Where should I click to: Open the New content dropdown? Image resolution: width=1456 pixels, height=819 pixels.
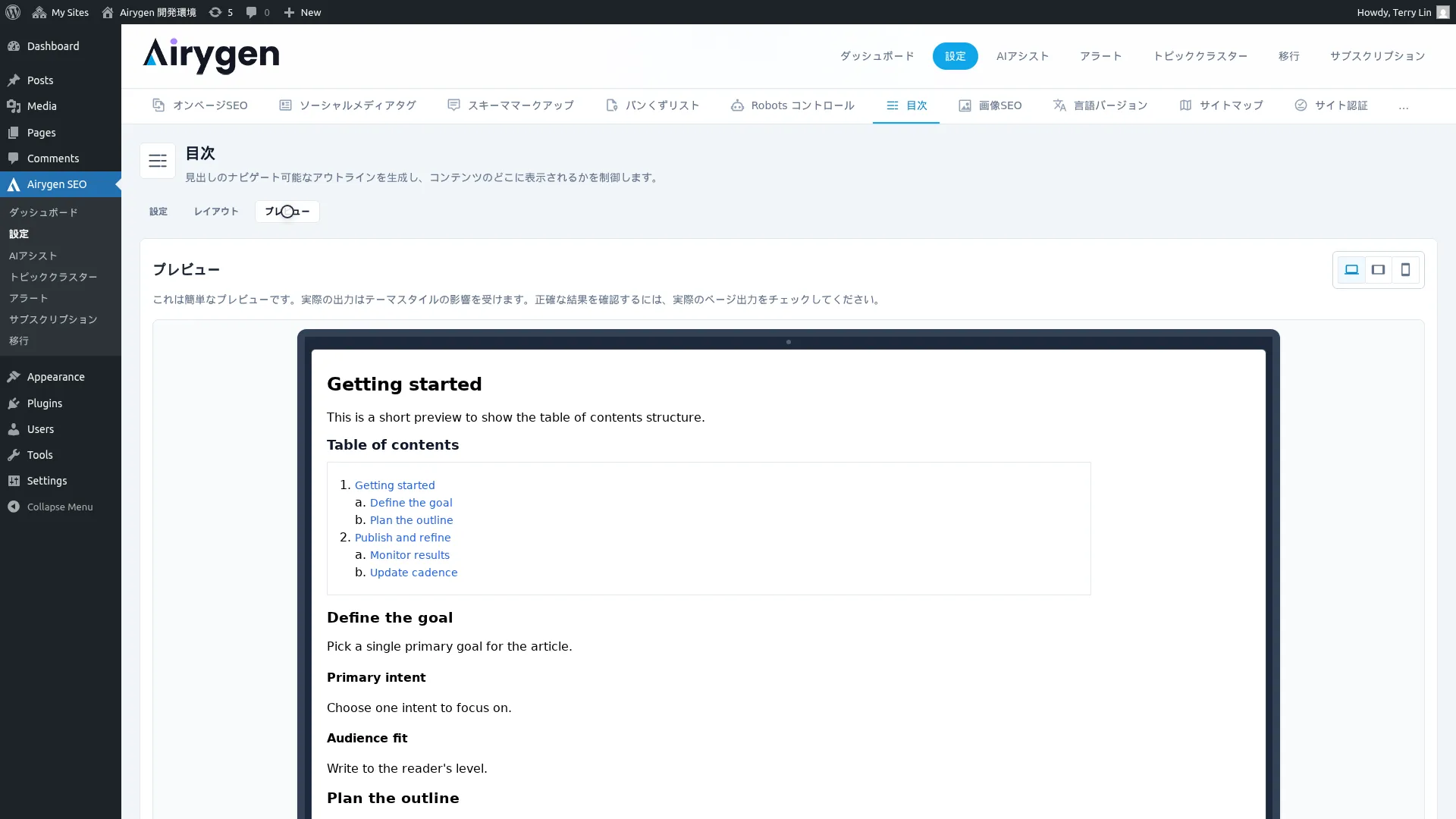302,12
